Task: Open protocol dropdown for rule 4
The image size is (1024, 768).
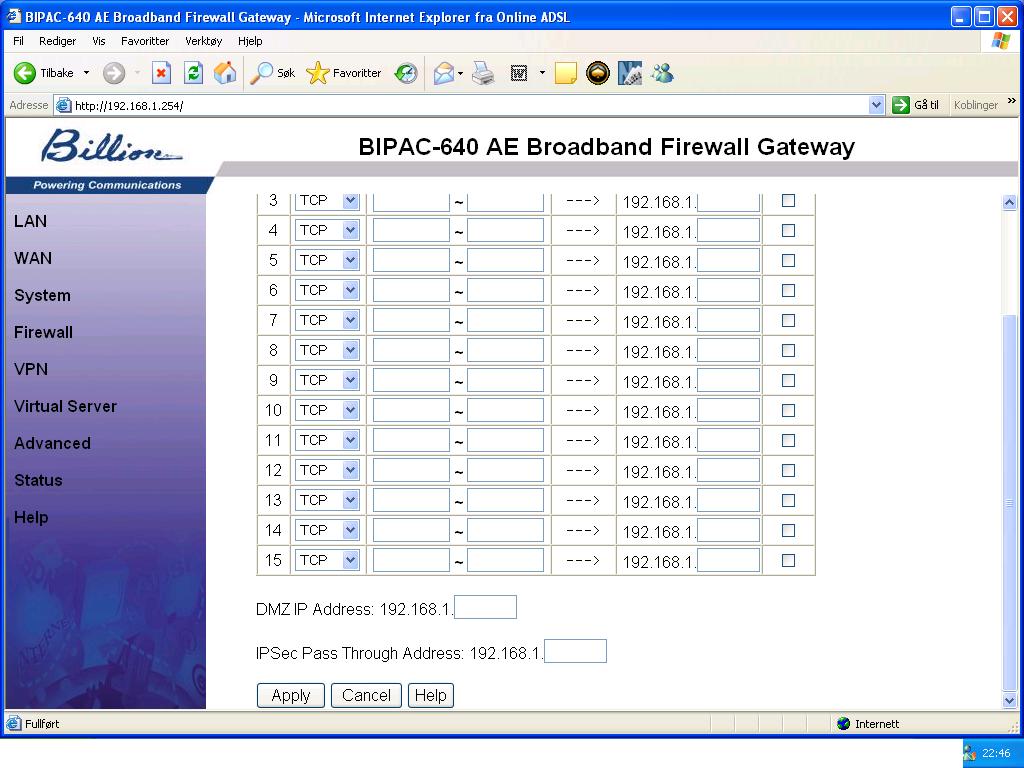Action: (327, 231)
